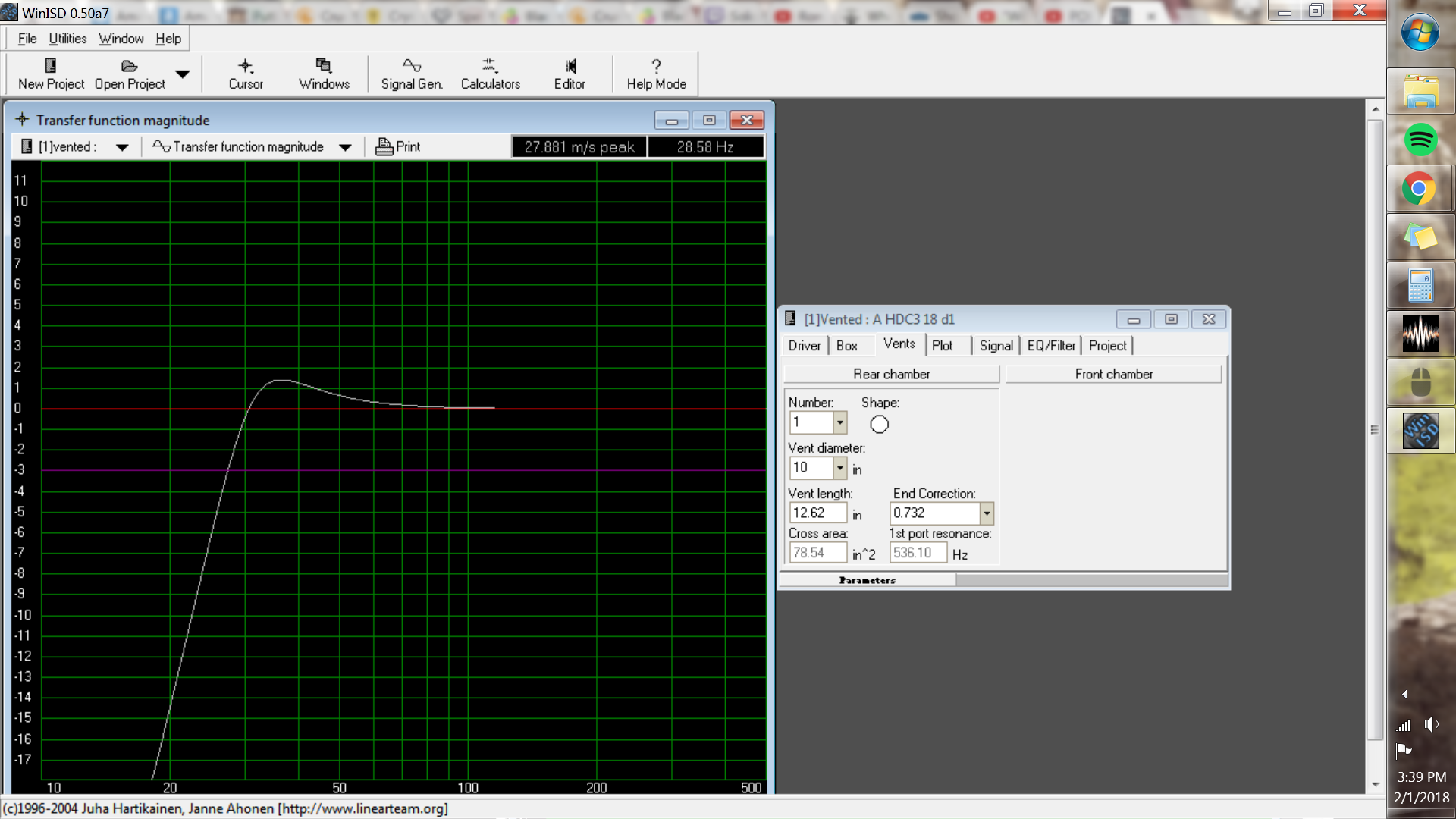Expand the Transfer function magnitude graph type dropdown
Viewport: 1456px width, 819px height.
[345, 147]
